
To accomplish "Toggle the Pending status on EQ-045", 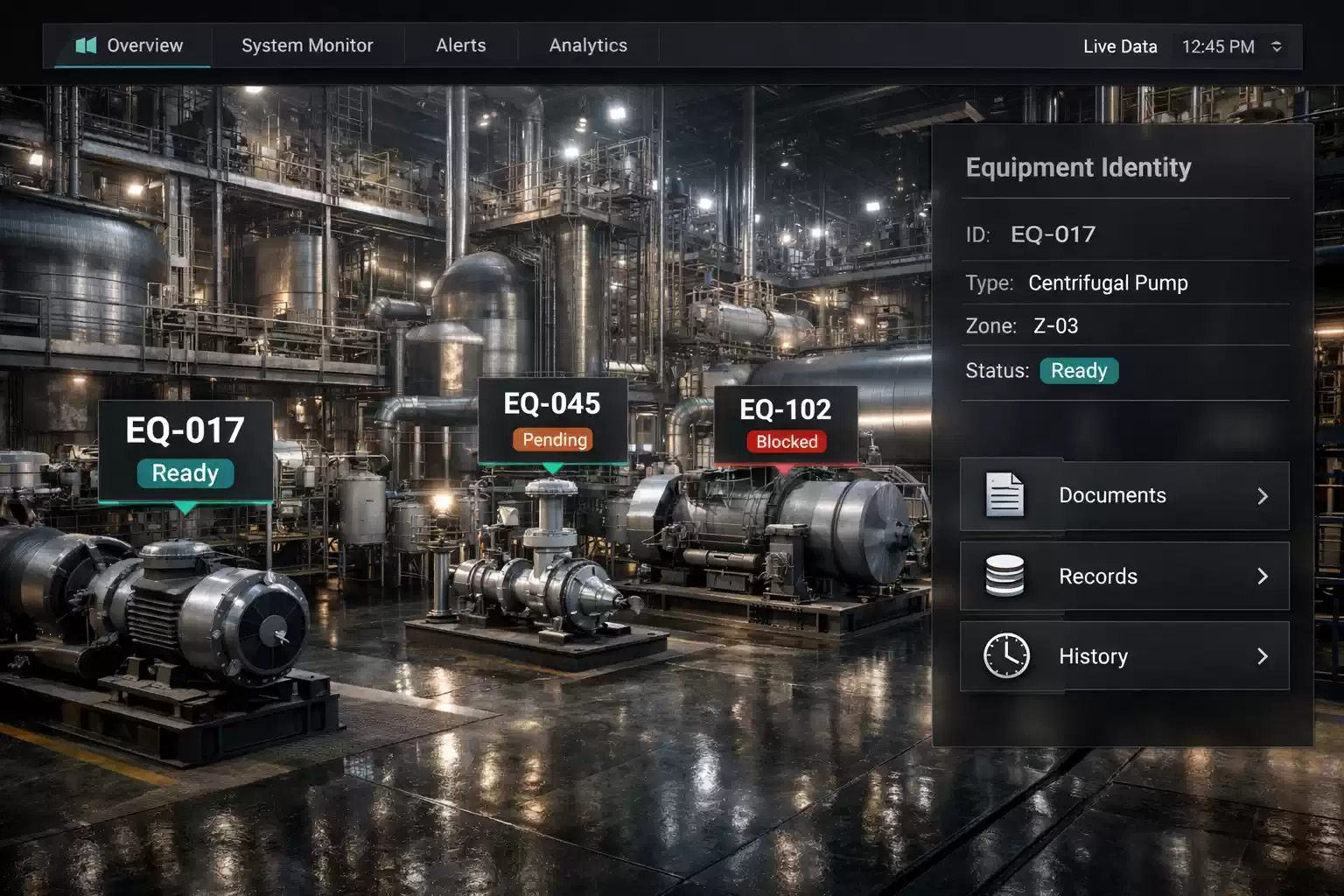I will tap(552, 440).
